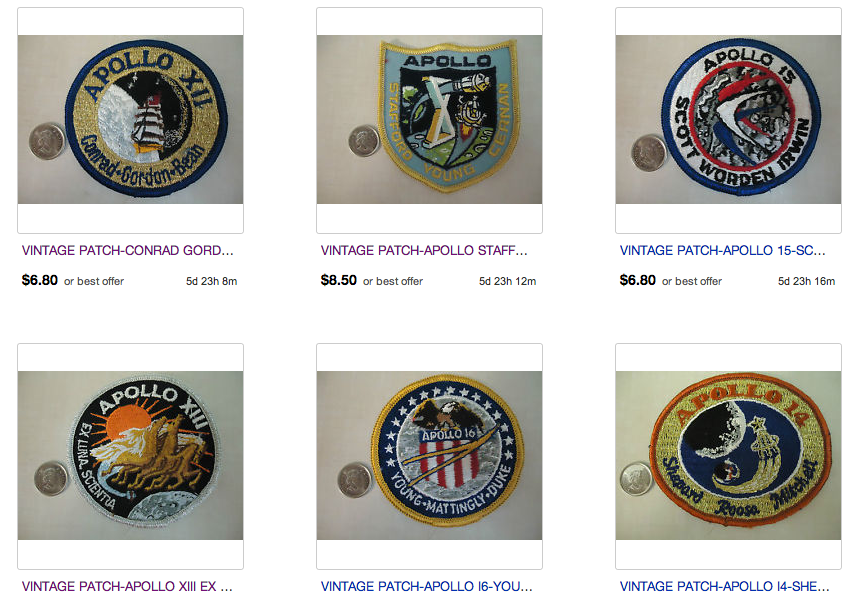Open the Apollo XII patch thumbnail
This screenshot has height=602, width=853.
tap(131, 120)
